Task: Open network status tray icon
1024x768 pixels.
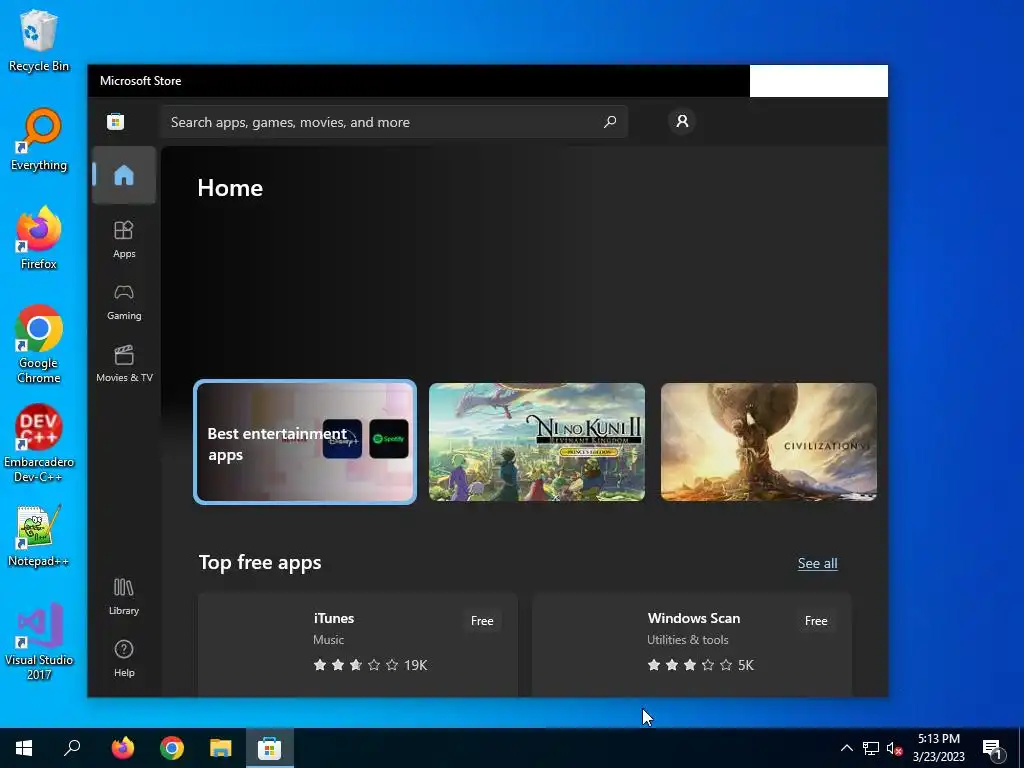Action: (871, 748)
